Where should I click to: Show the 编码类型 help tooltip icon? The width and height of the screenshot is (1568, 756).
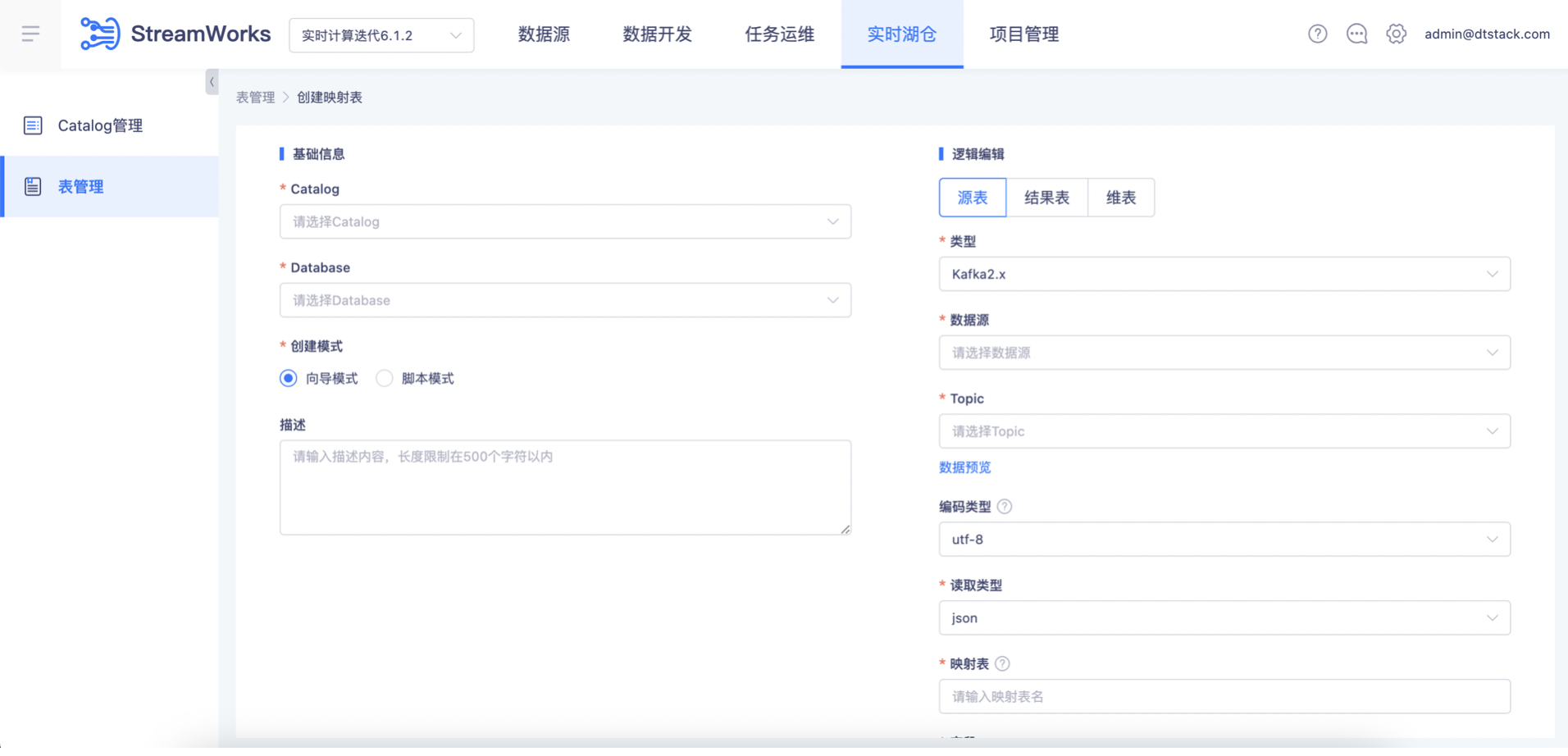1005,507
